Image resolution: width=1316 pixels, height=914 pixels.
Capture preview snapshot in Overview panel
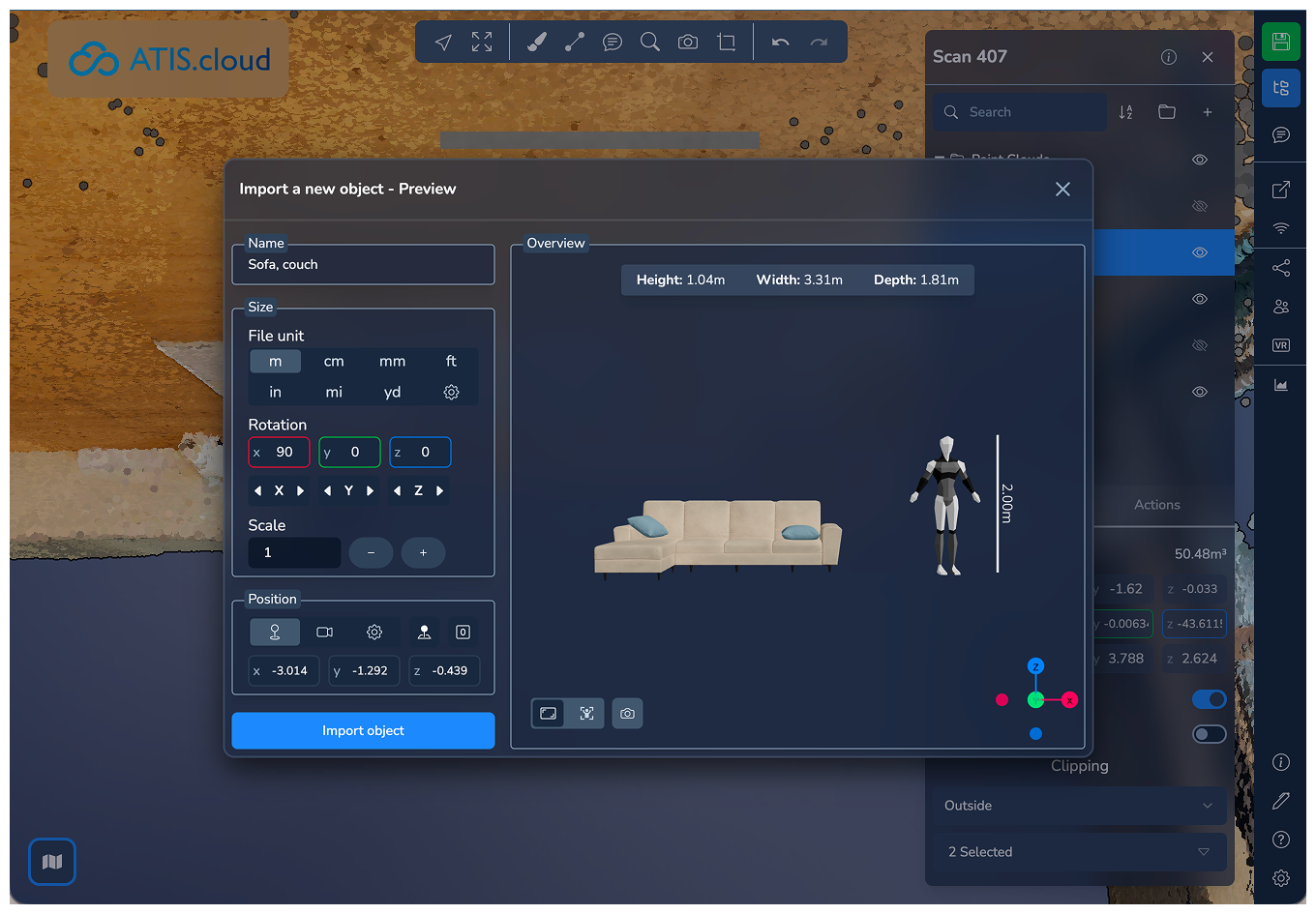(627, 713)
